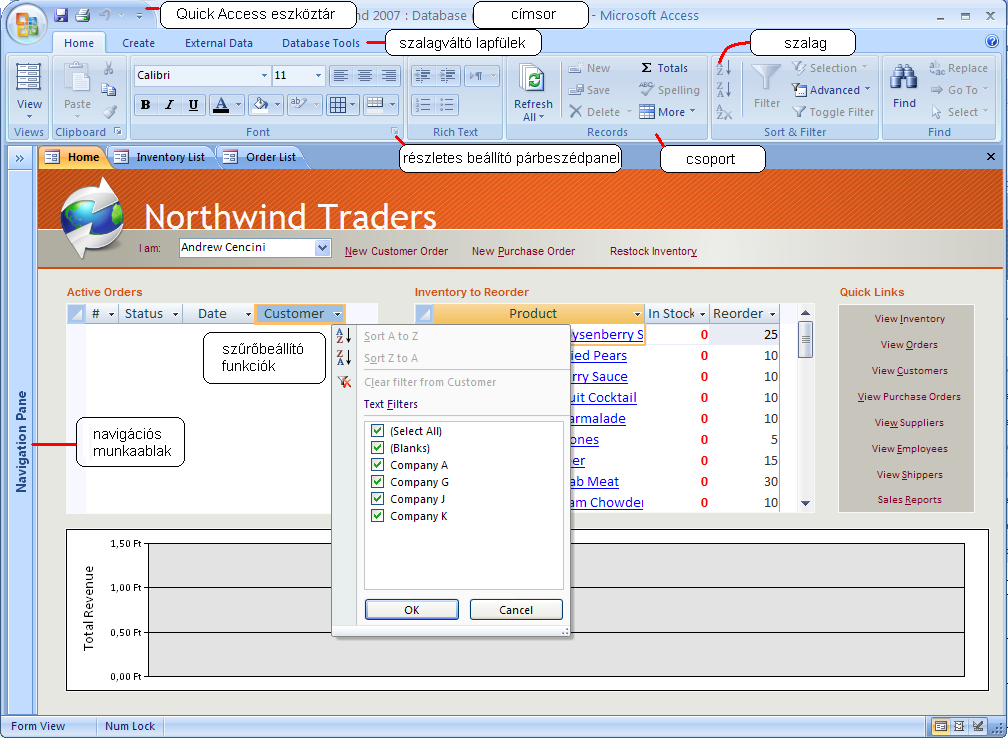Switch to Inventory List document tab

pyautogui.click(x=161, y=157)
